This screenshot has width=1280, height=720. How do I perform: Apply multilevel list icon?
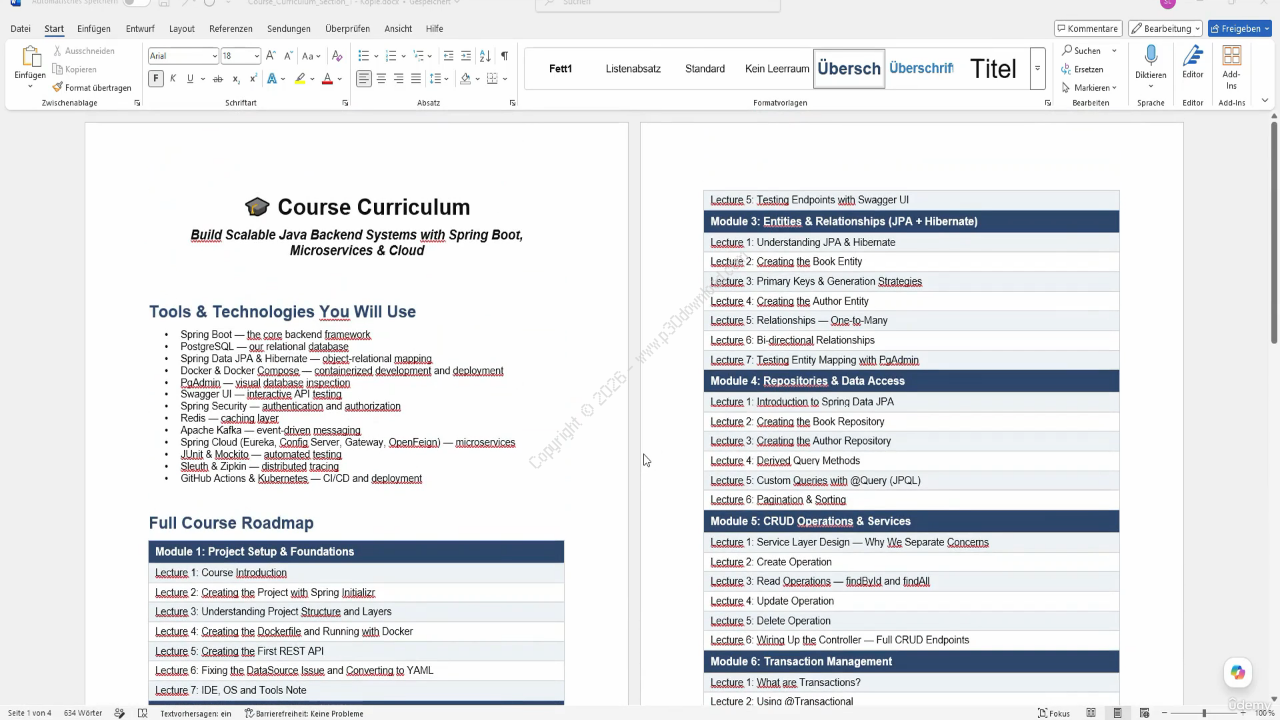[419, 56]
